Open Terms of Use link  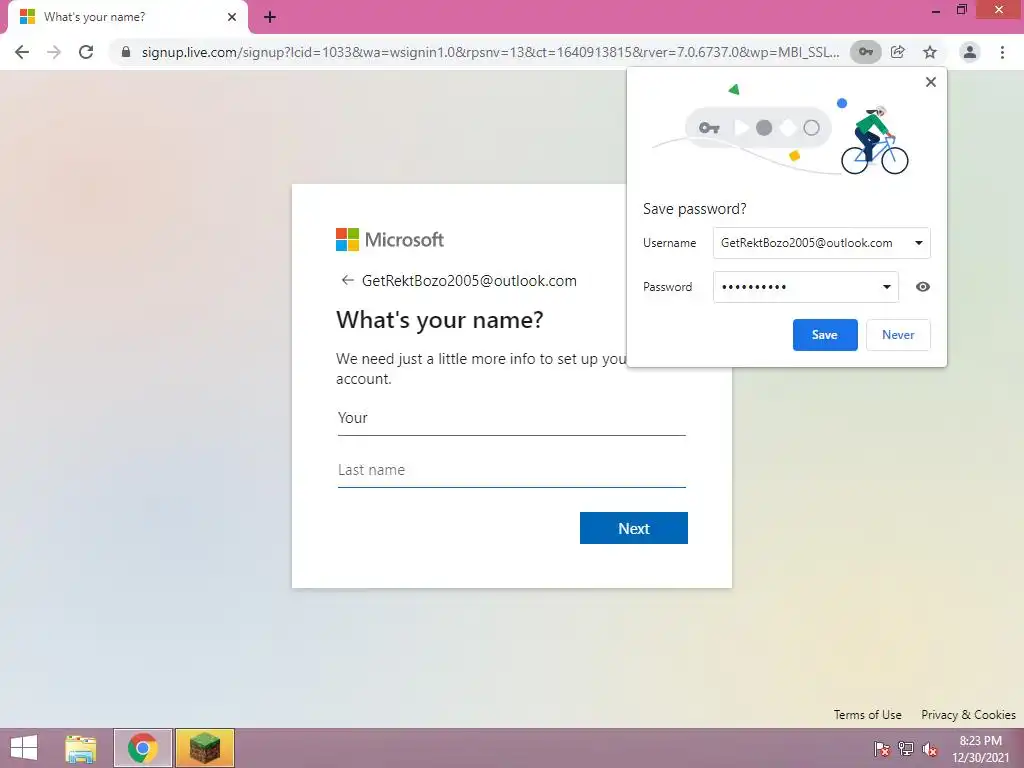[867, 714]
